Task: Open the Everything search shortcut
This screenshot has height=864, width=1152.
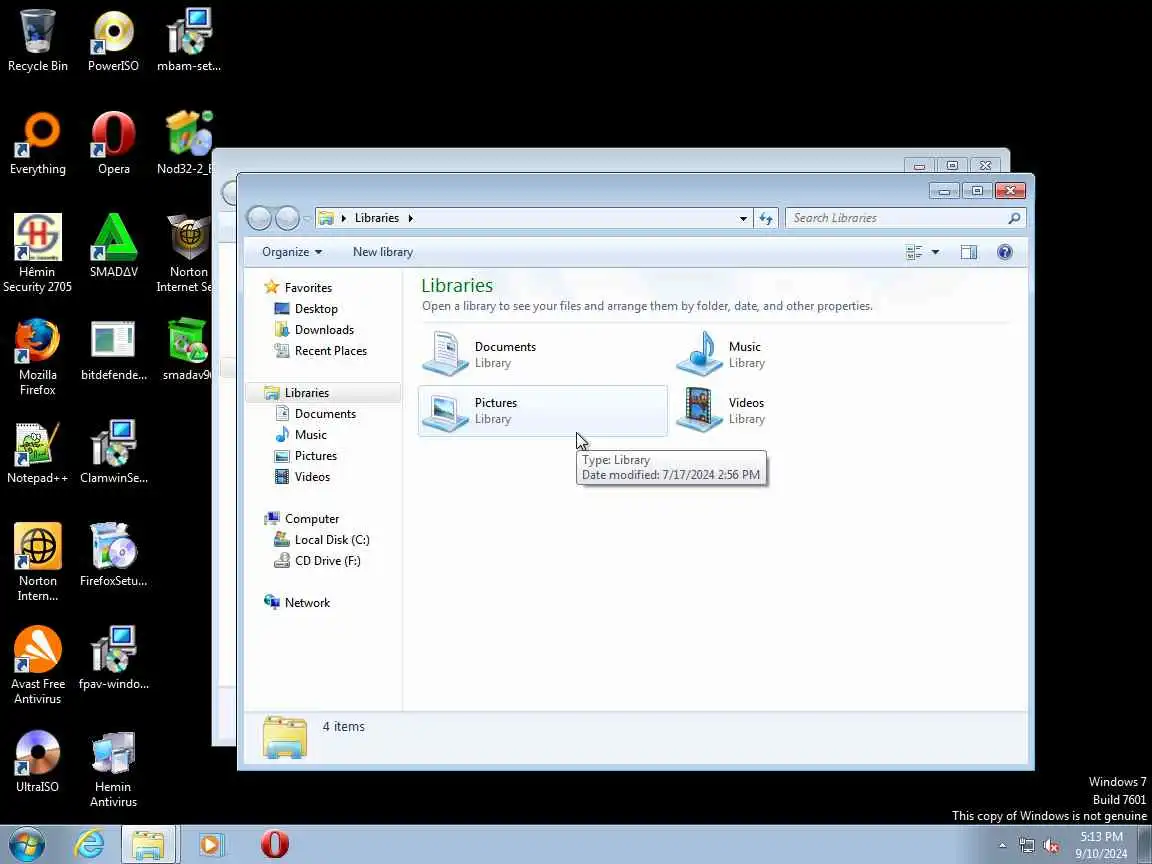Action: (x=37, y=143)
